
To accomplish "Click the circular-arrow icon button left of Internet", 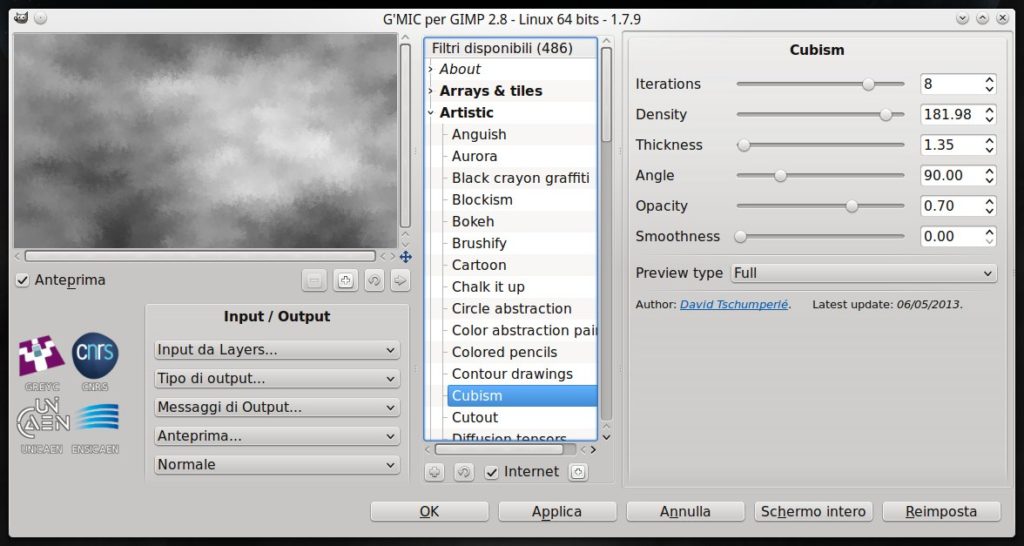I will pos(464,472).
